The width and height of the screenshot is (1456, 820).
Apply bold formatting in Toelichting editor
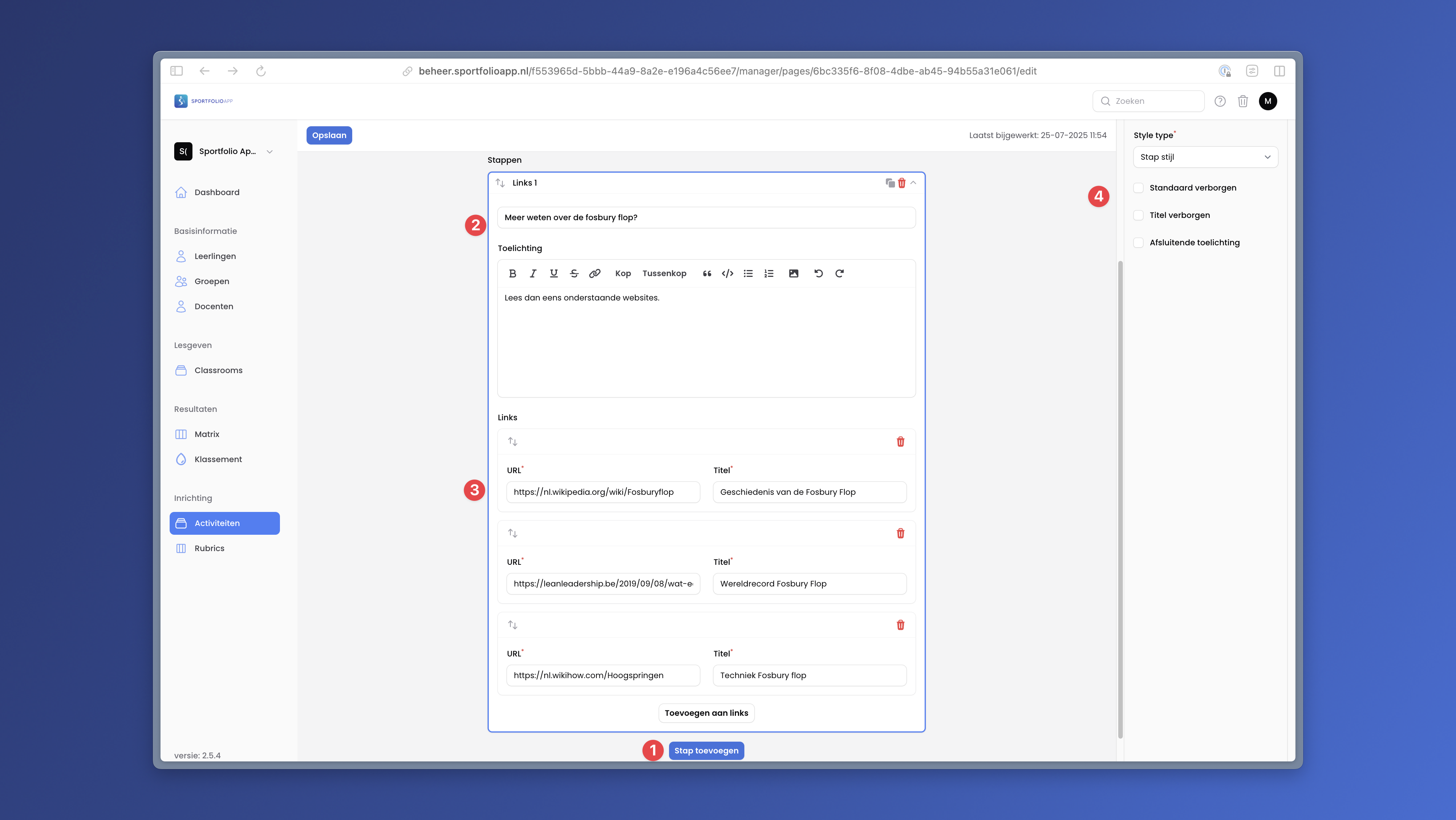[512, 273]
